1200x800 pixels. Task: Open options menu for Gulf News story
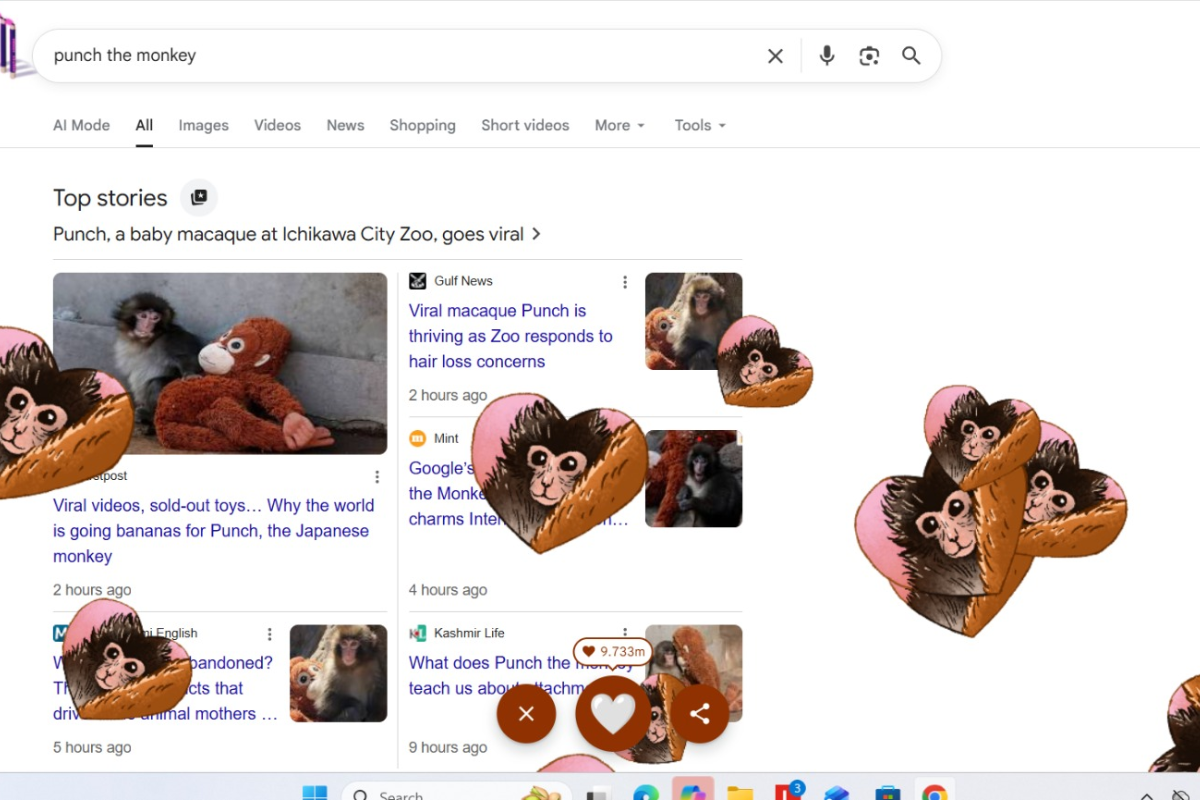tap(625, 282)
